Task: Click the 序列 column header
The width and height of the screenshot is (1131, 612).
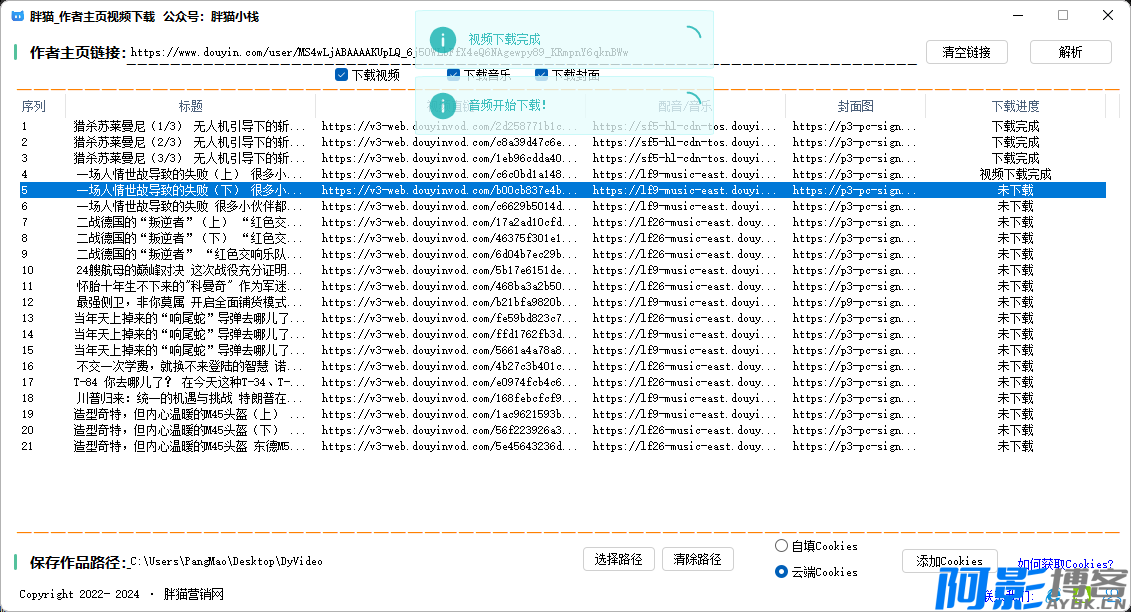Action: click(34, 106)
